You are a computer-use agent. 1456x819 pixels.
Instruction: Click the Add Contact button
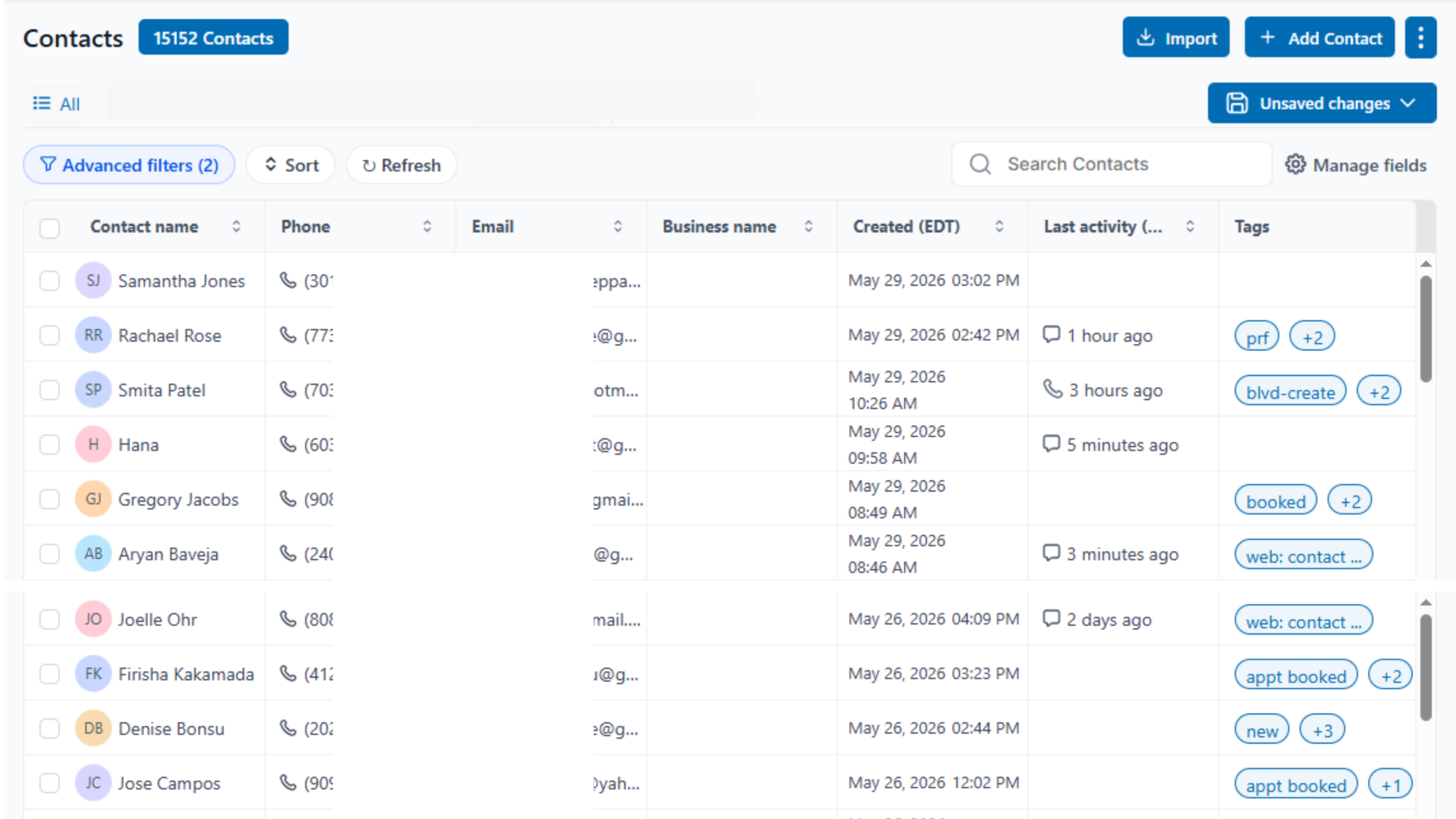1319,38
